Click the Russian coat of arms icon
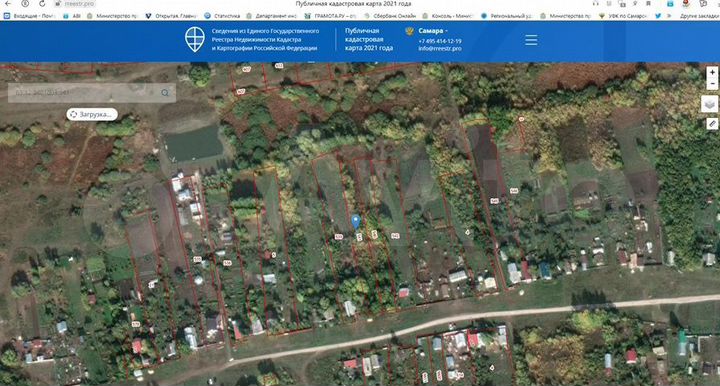 pos(409,31)
